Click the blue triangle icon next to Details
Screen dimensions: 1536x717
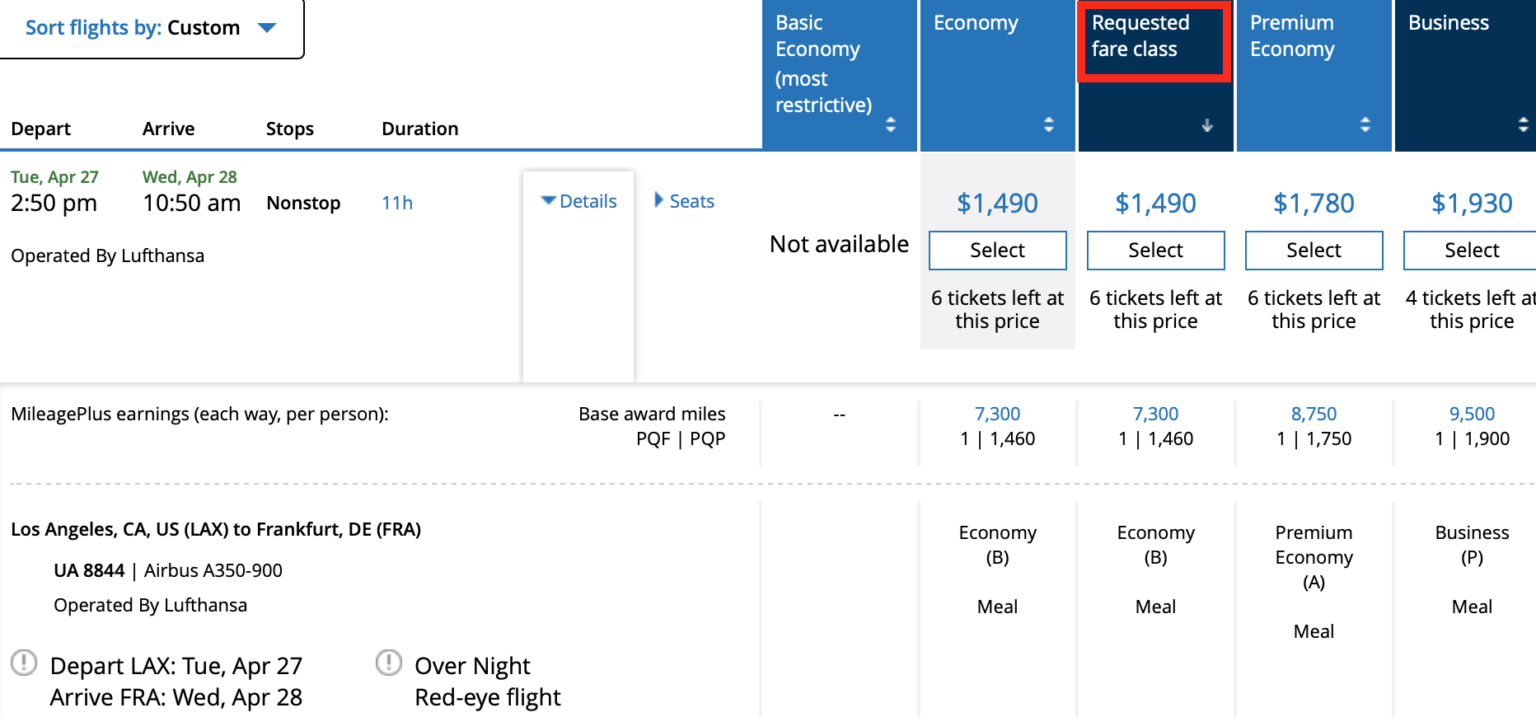[x=549, y=200]
